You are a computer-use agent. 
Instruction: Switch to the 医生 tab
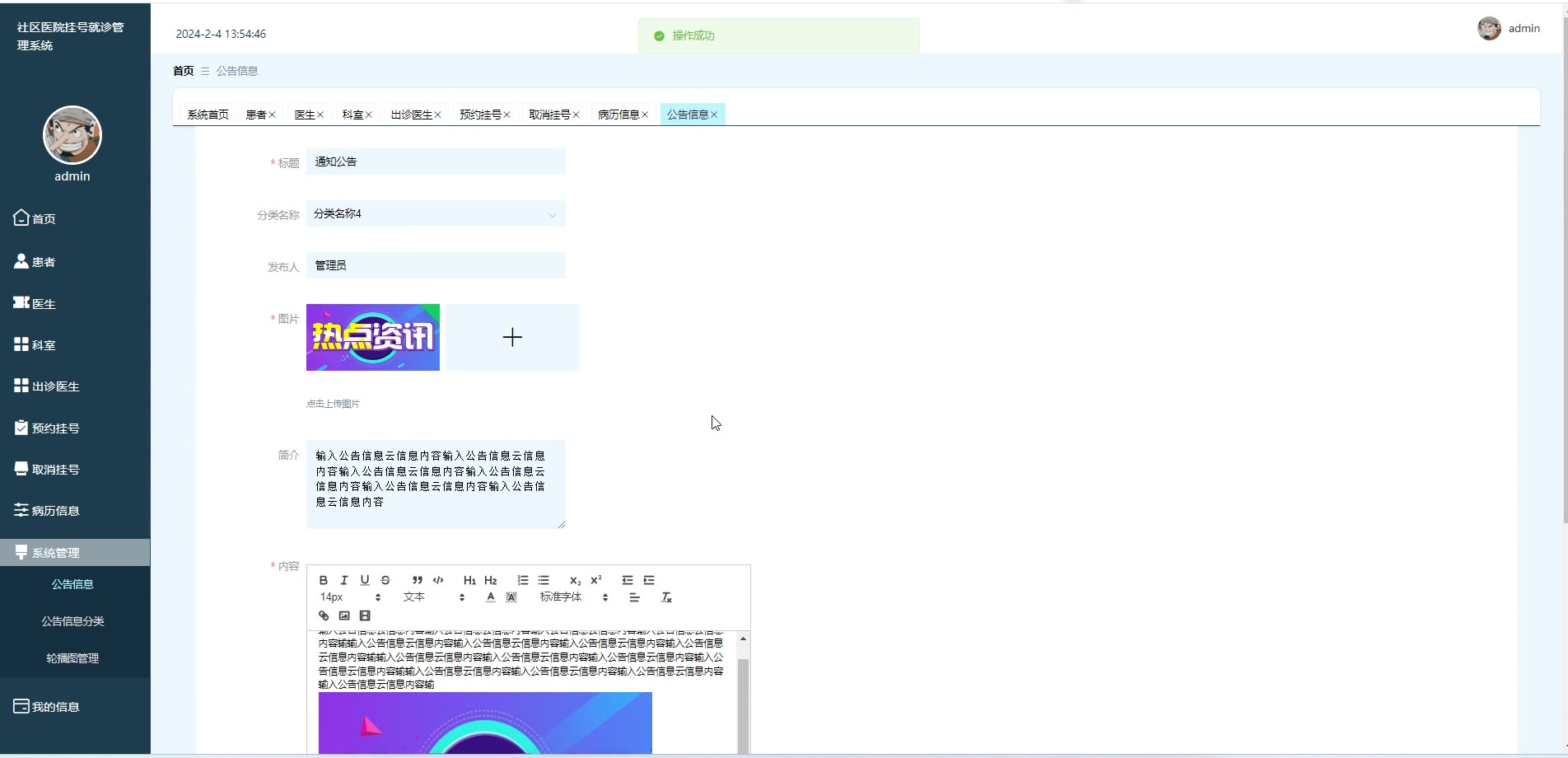(x=305, y=115)
